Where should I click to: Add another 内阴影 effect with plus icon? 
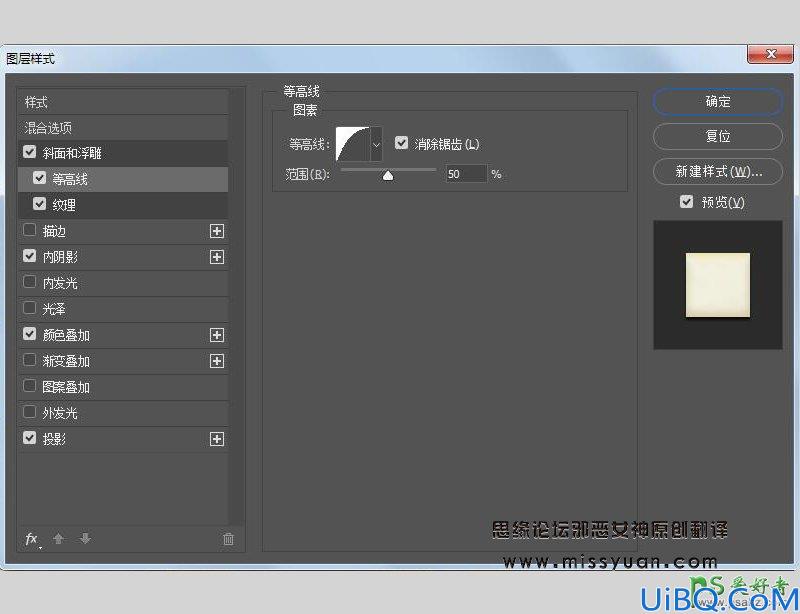pyautogui.click(x=217, y=257)
